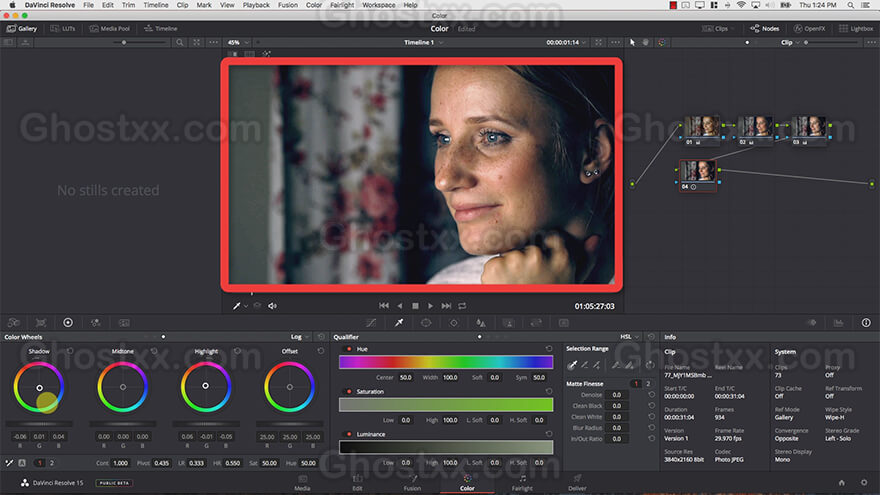Open the Keyframes panel icon

pyautogui.click(x=812, y=323)
